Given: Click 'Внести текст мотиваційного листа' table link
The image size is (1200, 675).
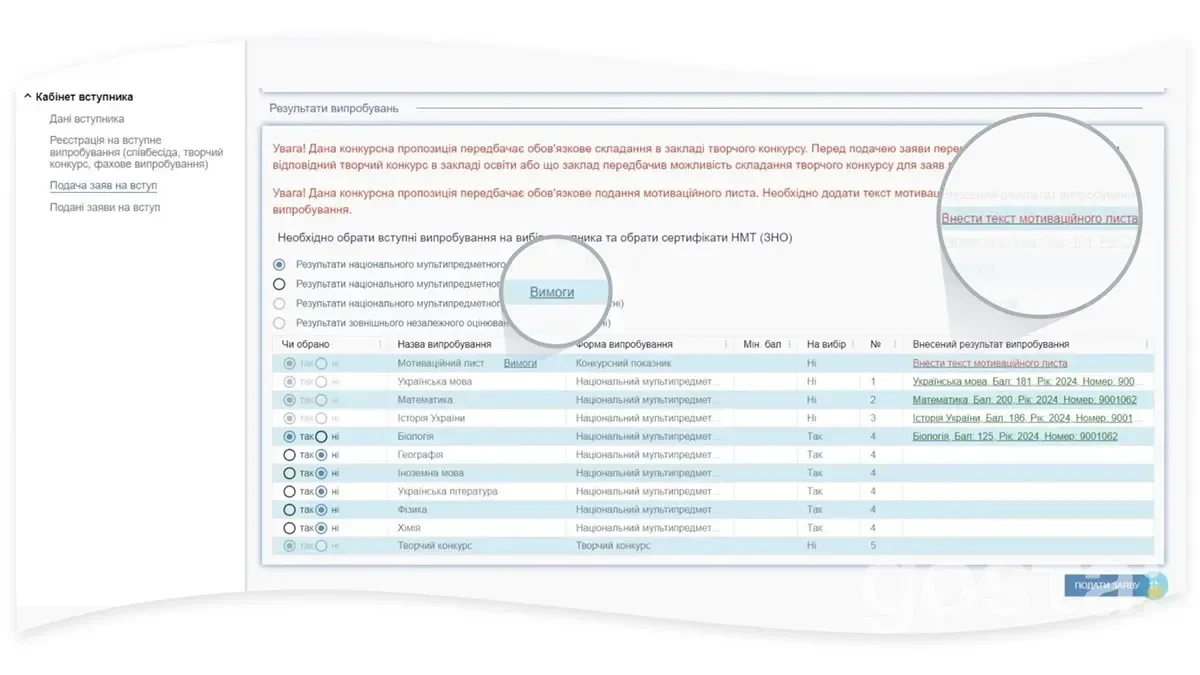Looking at the screenshot, I should pos(990,363).
